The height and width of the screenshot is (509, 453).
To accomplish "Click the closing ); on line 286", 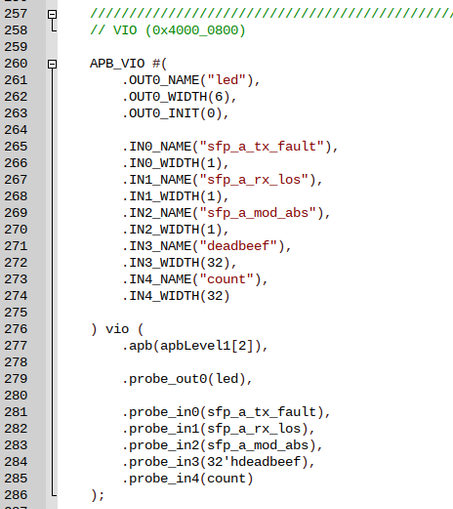I will click(98, 495).
